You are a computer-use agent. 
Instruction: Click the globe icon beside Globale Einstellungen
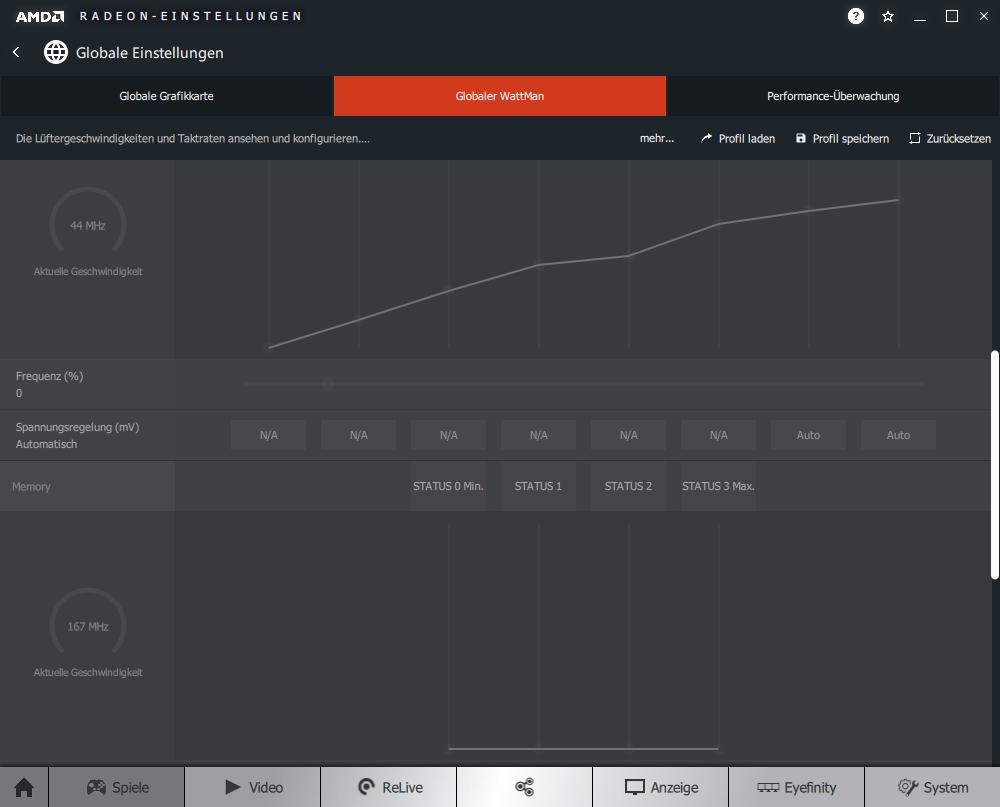point(55,52)
